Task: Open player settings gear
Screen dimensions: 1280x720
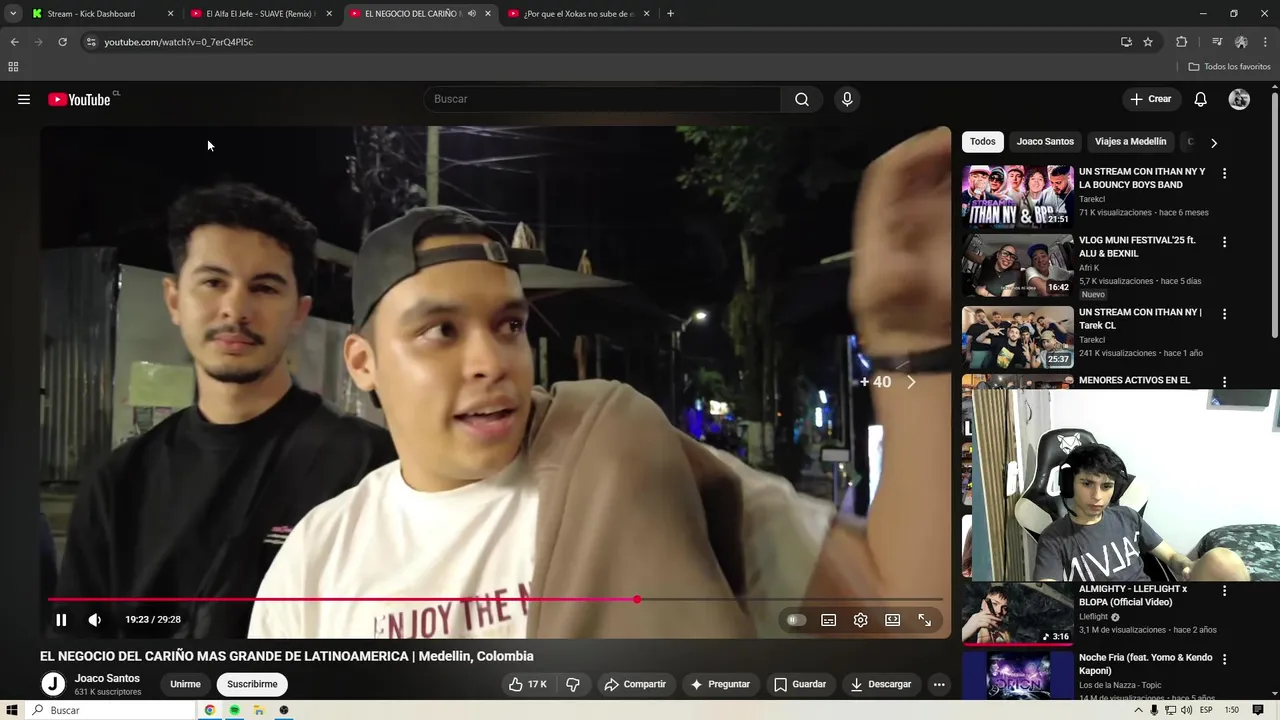Action: coord(861,620)
